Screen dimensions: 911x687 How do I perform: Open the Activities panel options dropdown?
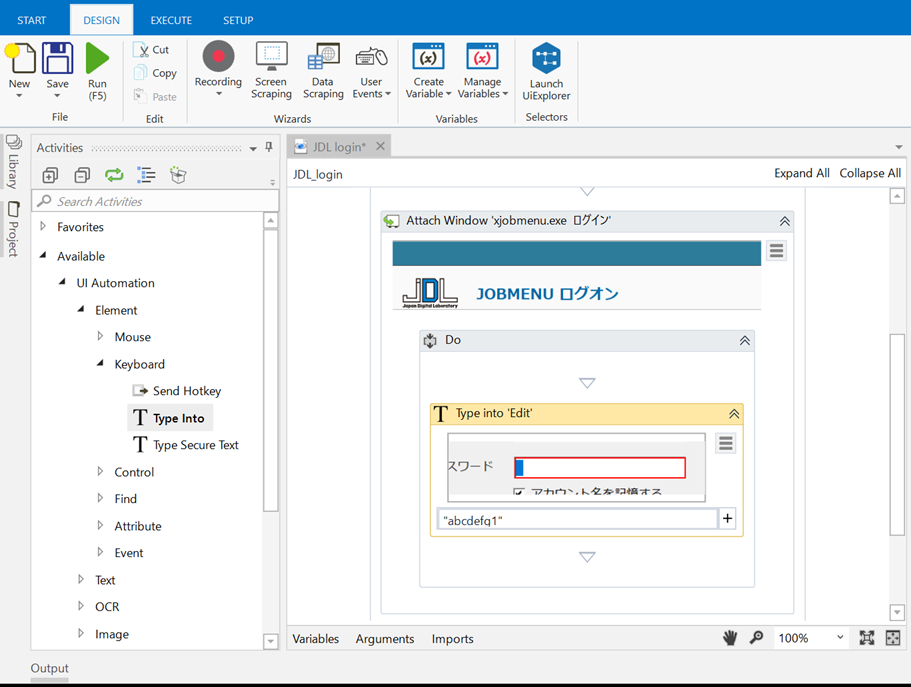tap(253, 149)
